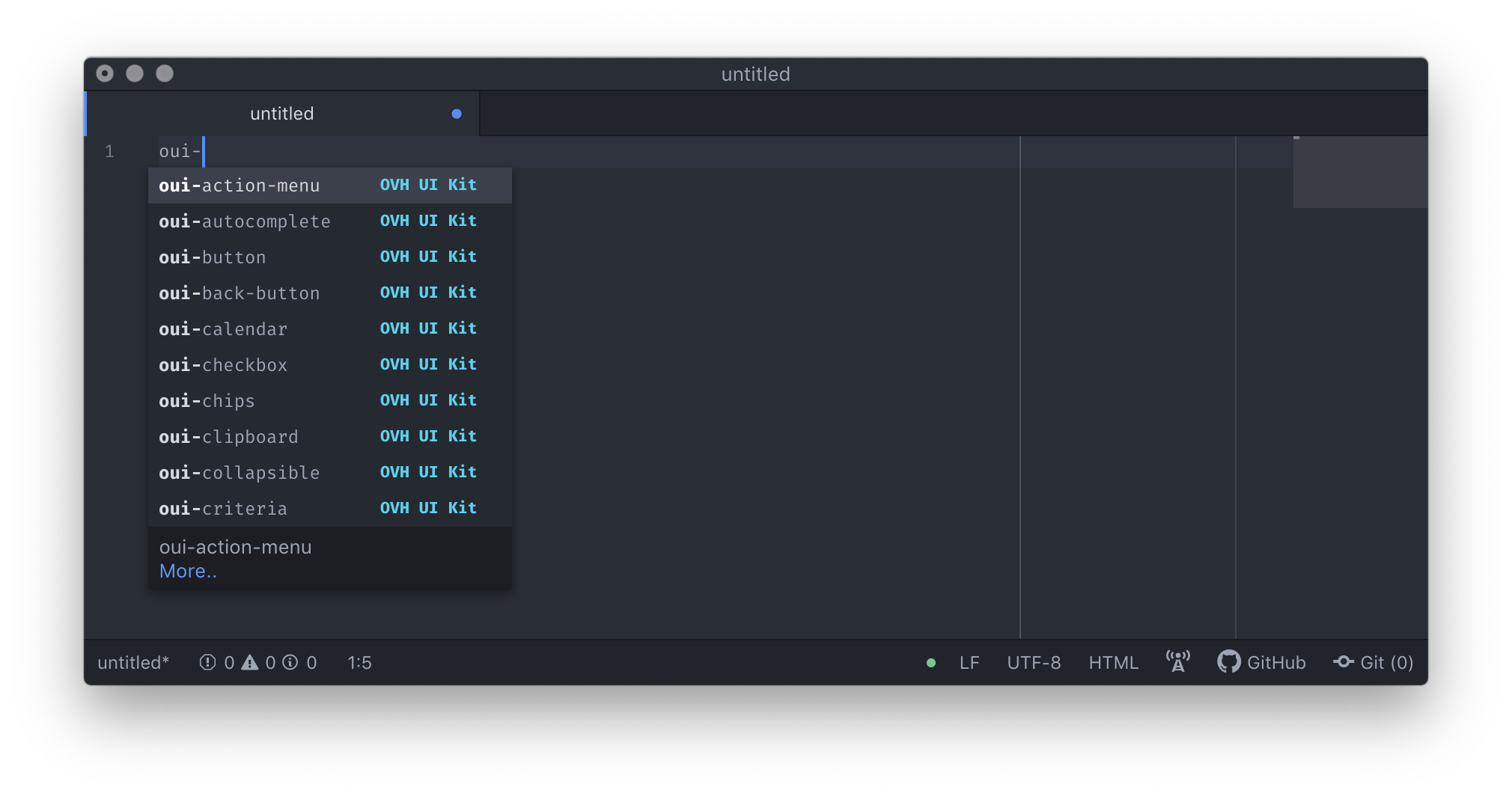Select oui-action-menu autocomplete suggestion
1512x796 pixels.
click(329, 186)
